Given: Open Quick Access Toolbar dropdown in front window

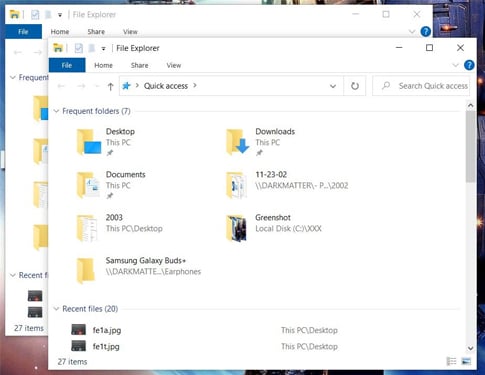Looking at the screenshot, I should click(x=103, y=49).
